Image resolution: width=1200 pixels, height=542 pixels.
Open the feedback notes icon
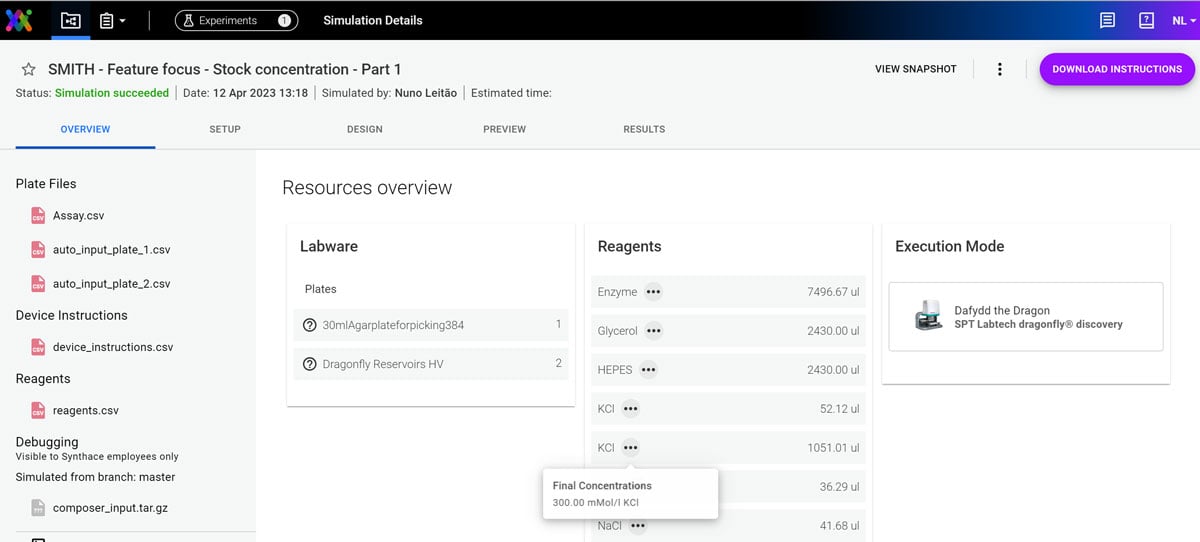click(1107, 20)
